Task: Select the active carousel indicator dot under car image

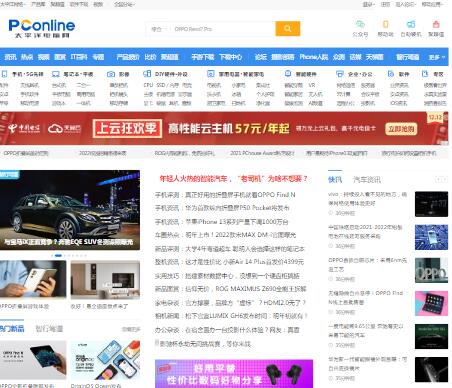Action: pos(58,255)
